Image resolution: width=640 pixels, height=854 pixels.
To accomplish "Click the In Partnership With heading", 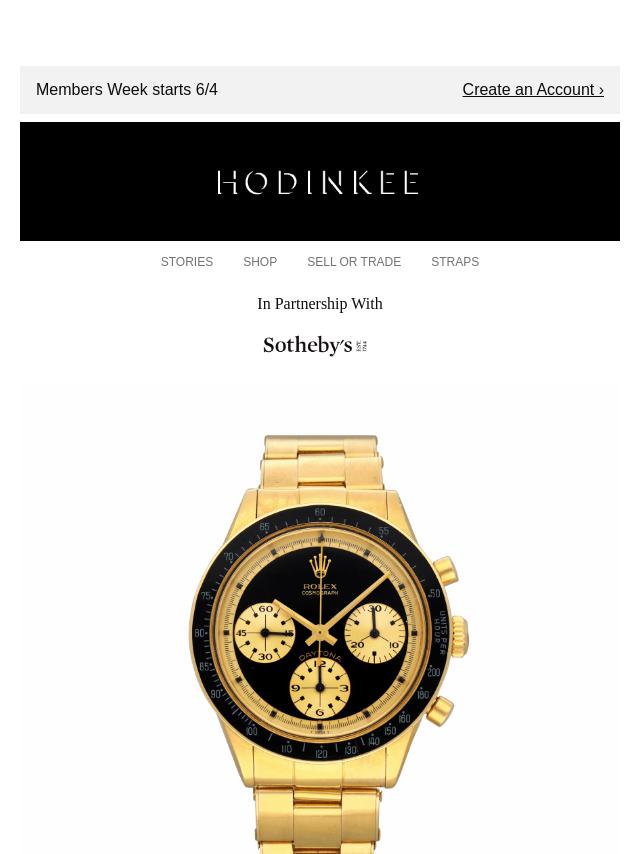I will [x=320, y=303].
